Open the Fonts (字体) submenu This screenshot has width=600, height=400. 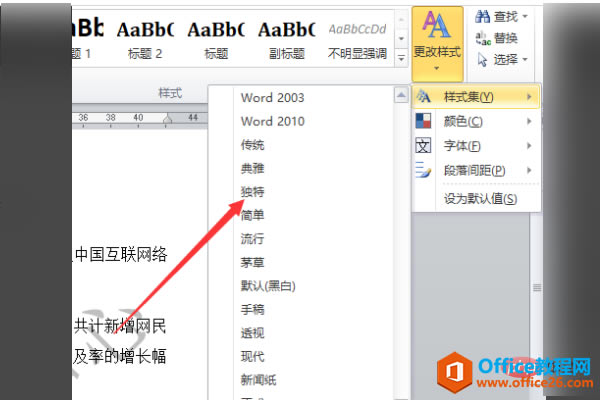[476, 146]
